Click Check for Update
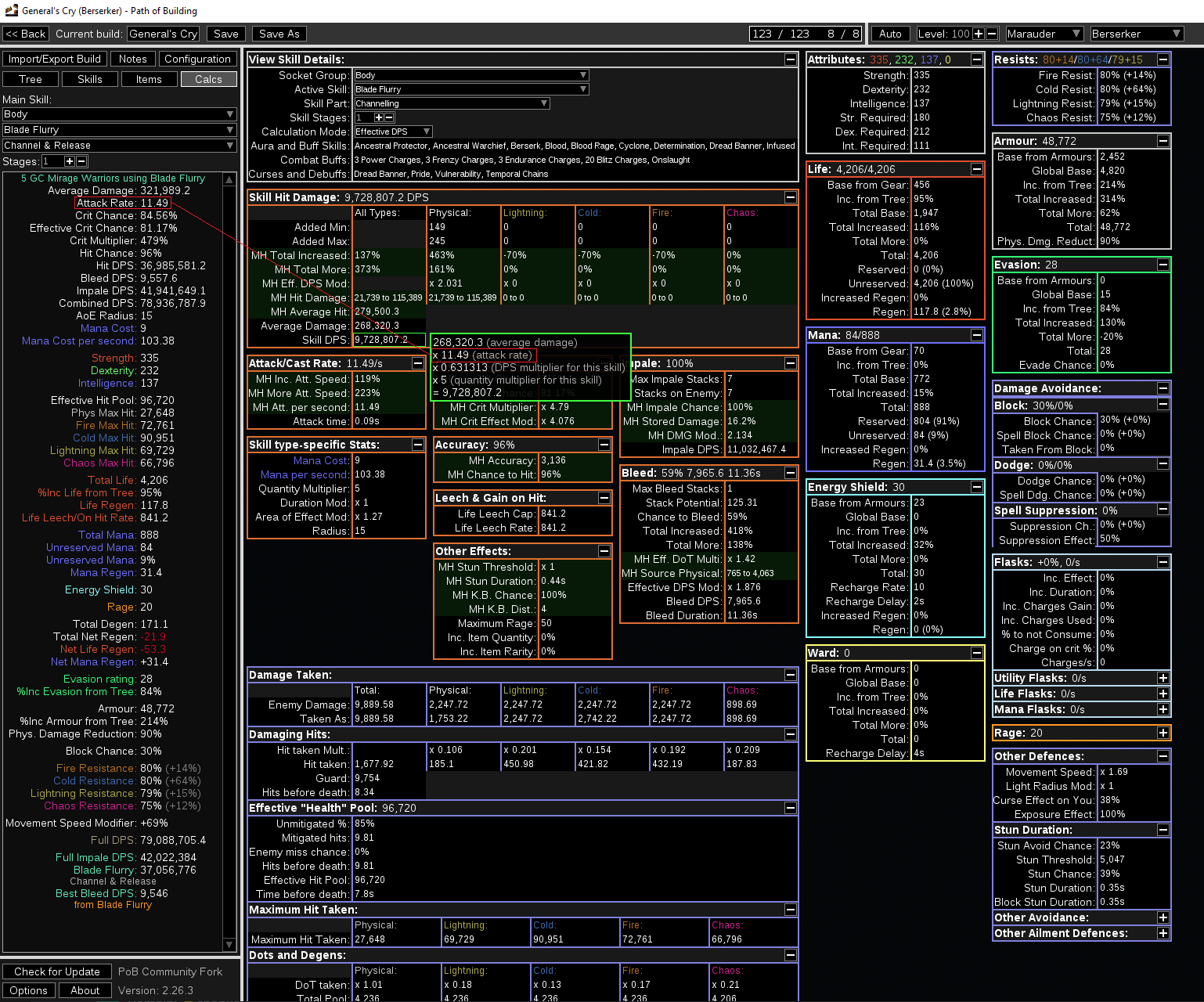 click(57, 971)
